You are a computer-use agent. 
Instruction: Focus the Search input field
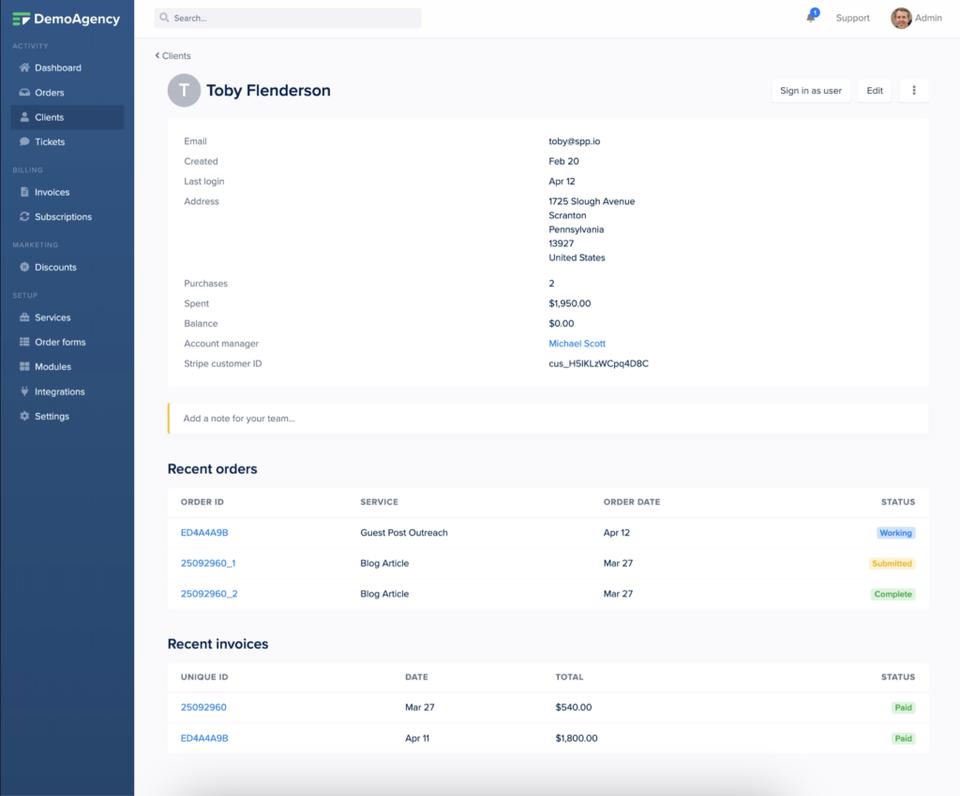coord(288,18)
